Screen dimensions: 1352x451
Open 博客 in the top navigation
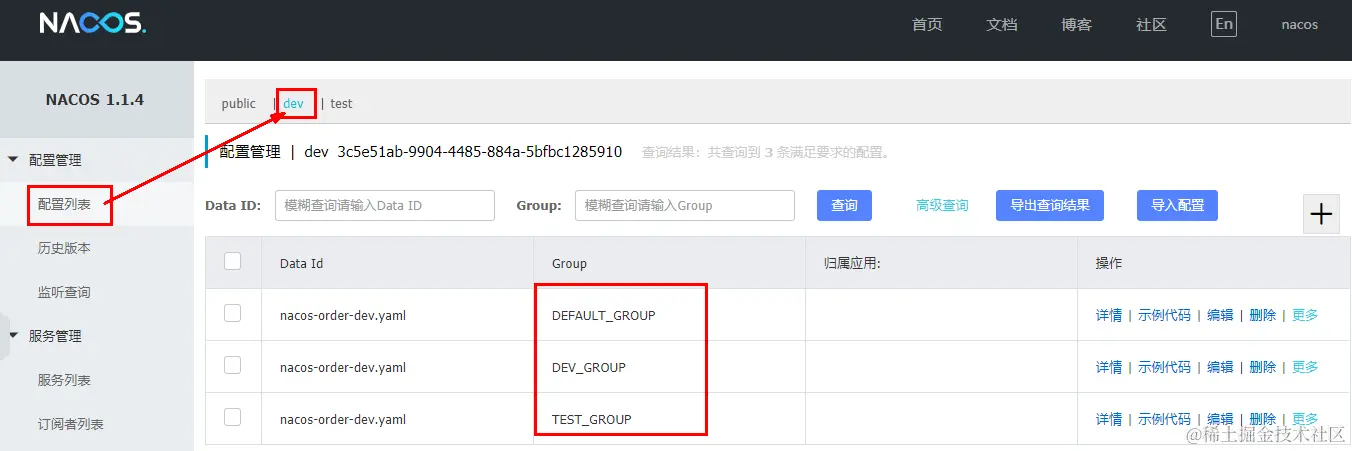pyautogui.click(x=1077, y=25)
